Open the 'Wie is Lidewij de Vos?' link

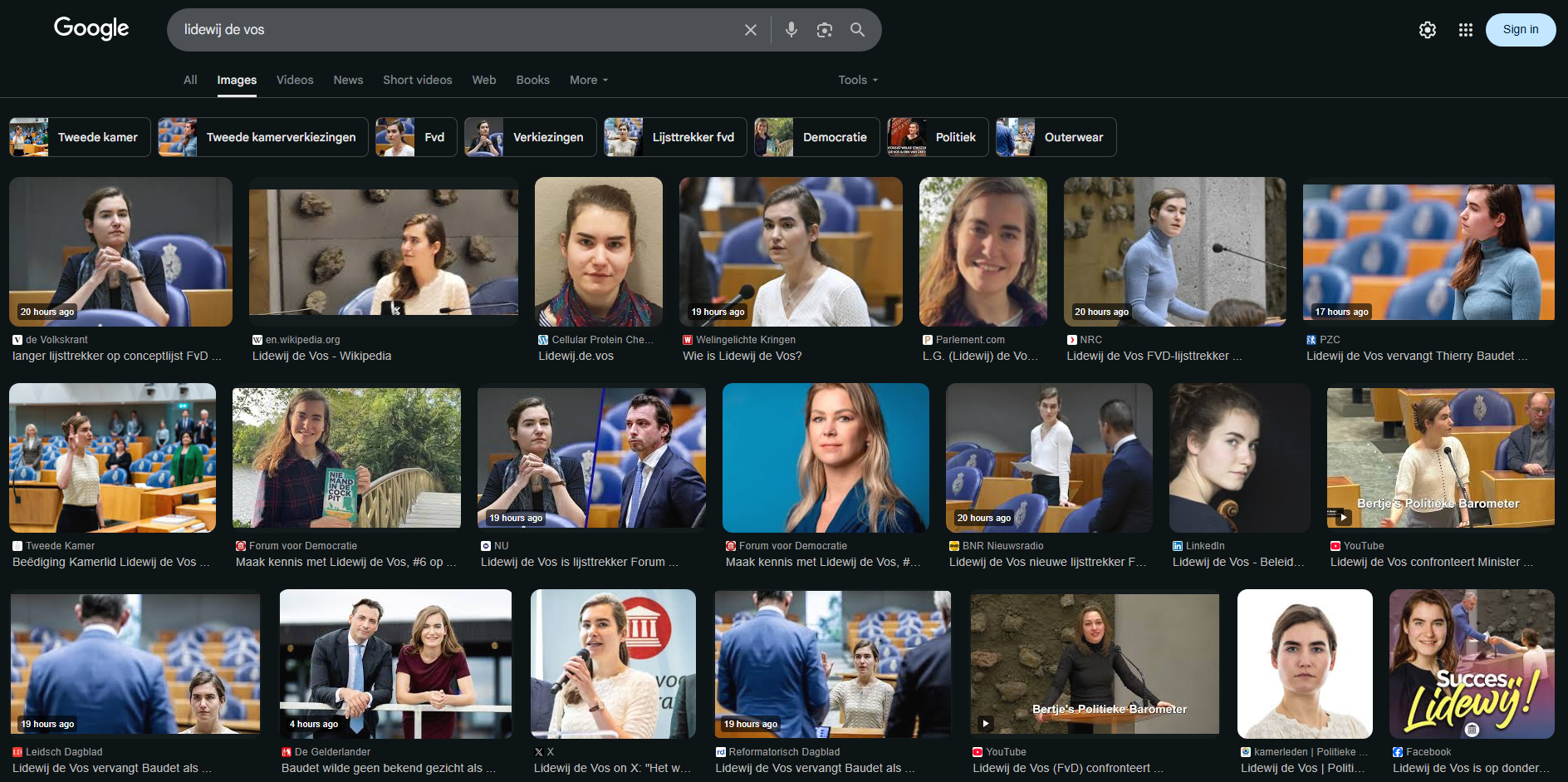742,356
